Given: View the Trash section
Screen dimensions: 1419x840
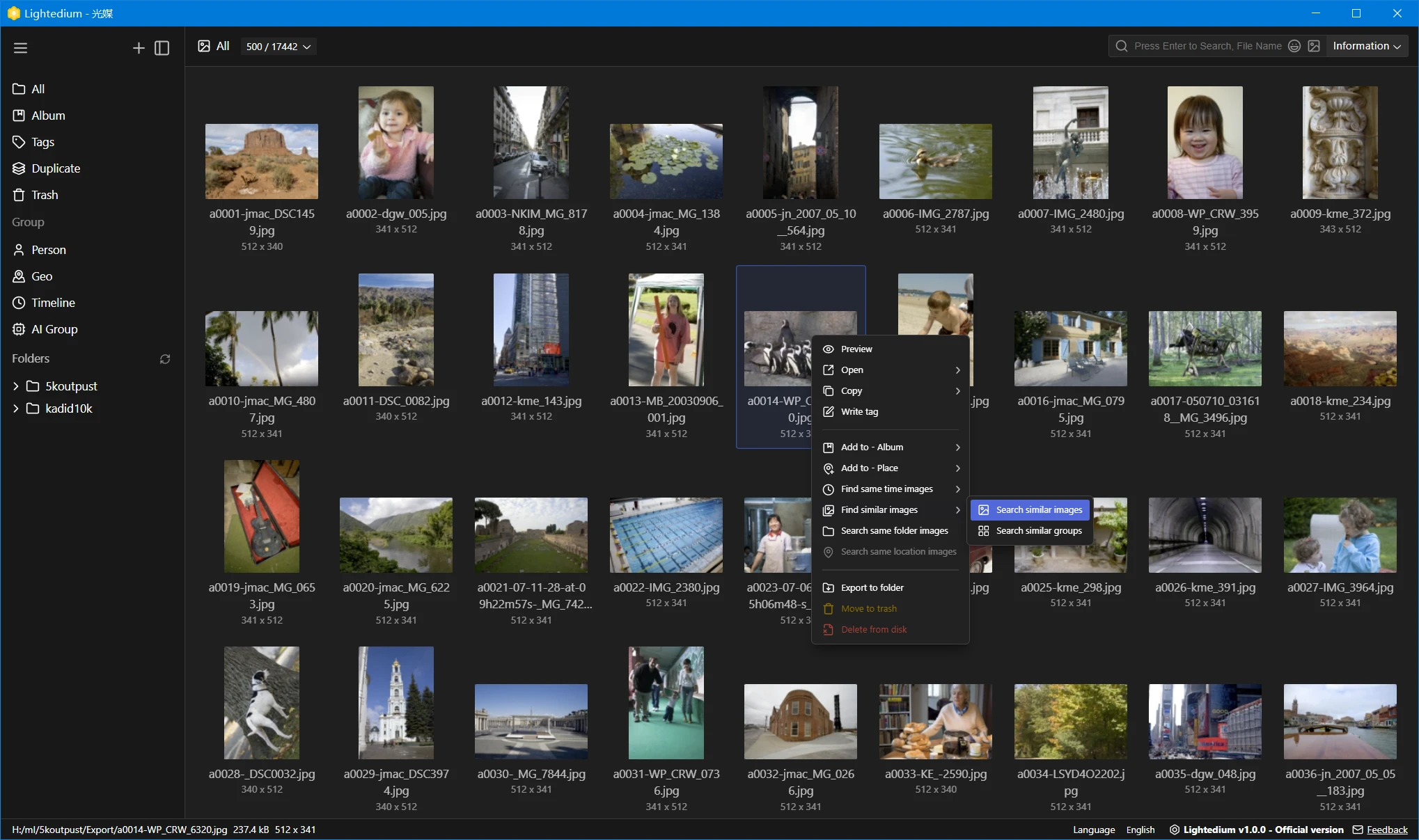Looking at the screenshot, I should click(44, 195).
